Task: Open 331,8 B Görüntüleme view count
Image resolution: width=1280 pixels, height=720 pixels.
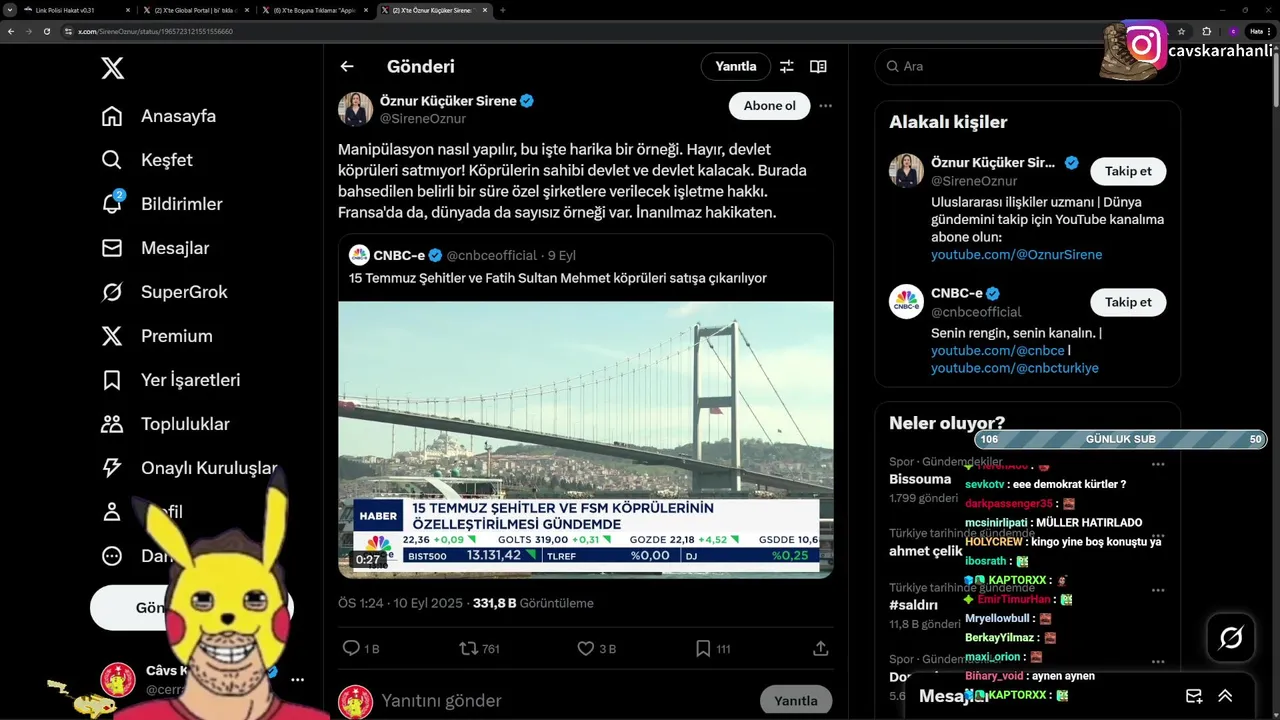Action: pos(533,603)
